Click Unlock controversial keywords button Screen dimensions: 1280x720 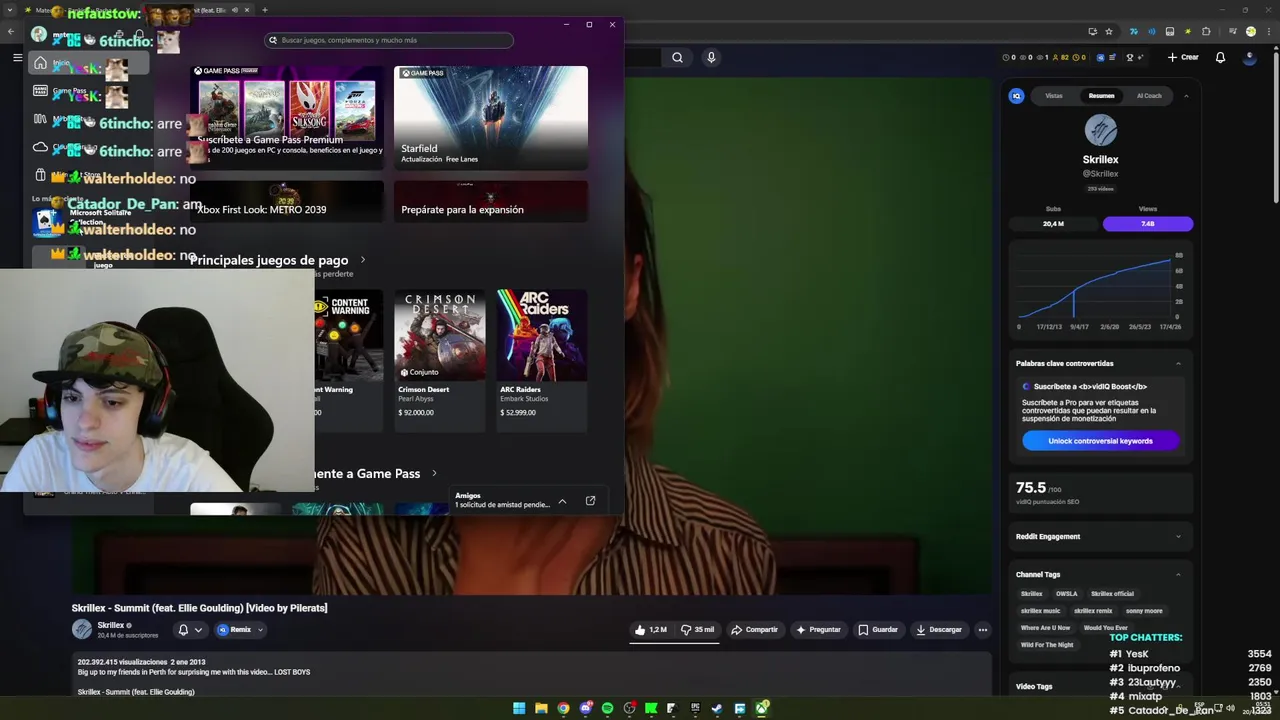pyautogui.click(x=1100, y=441)
